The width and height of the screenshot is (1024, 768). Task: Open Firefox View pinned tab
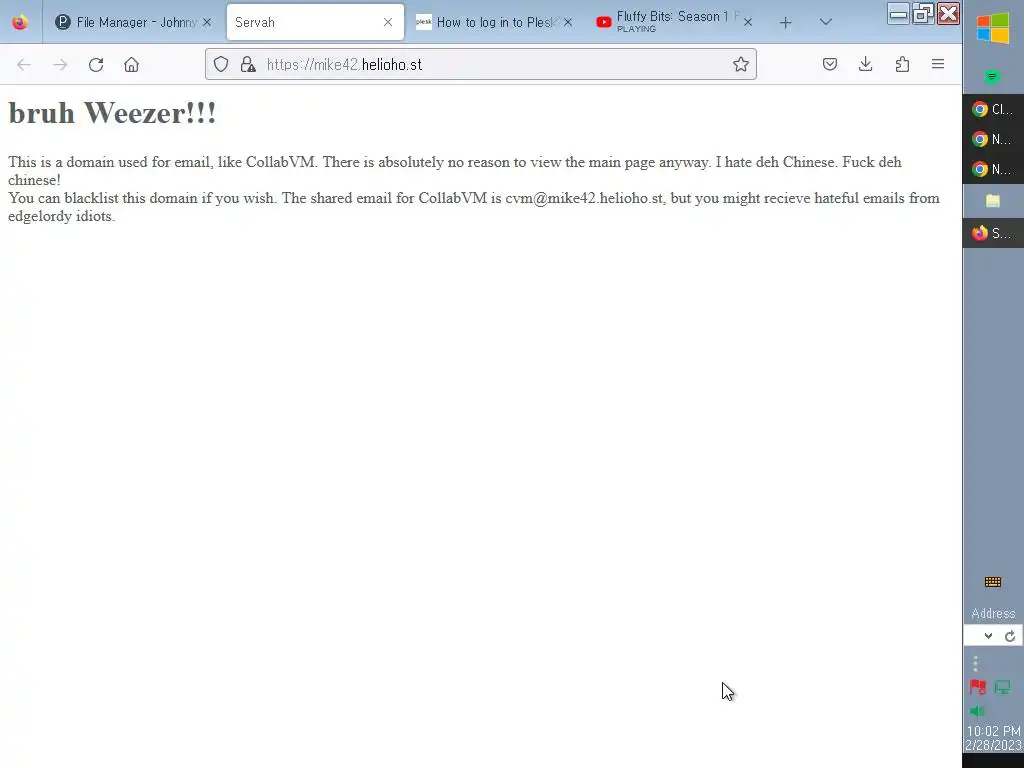pyautogui.click(x=20, y=22)
